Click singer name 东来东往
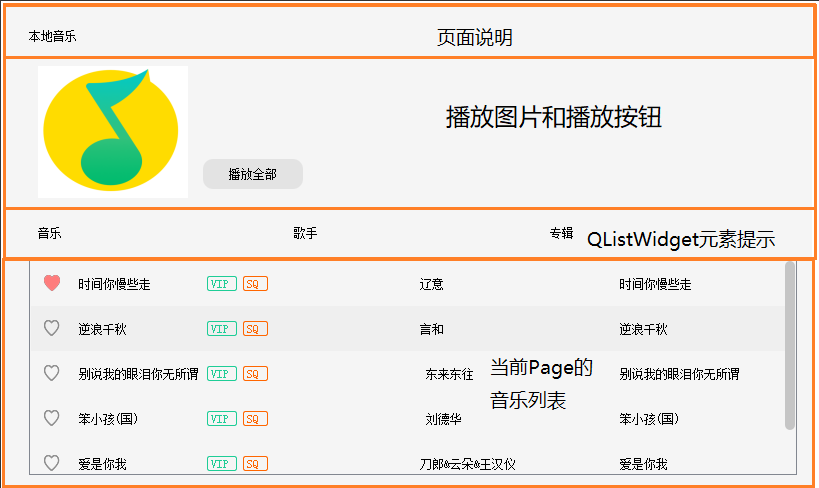This screenshot has height=488, width=819. (x=449, y=374)
